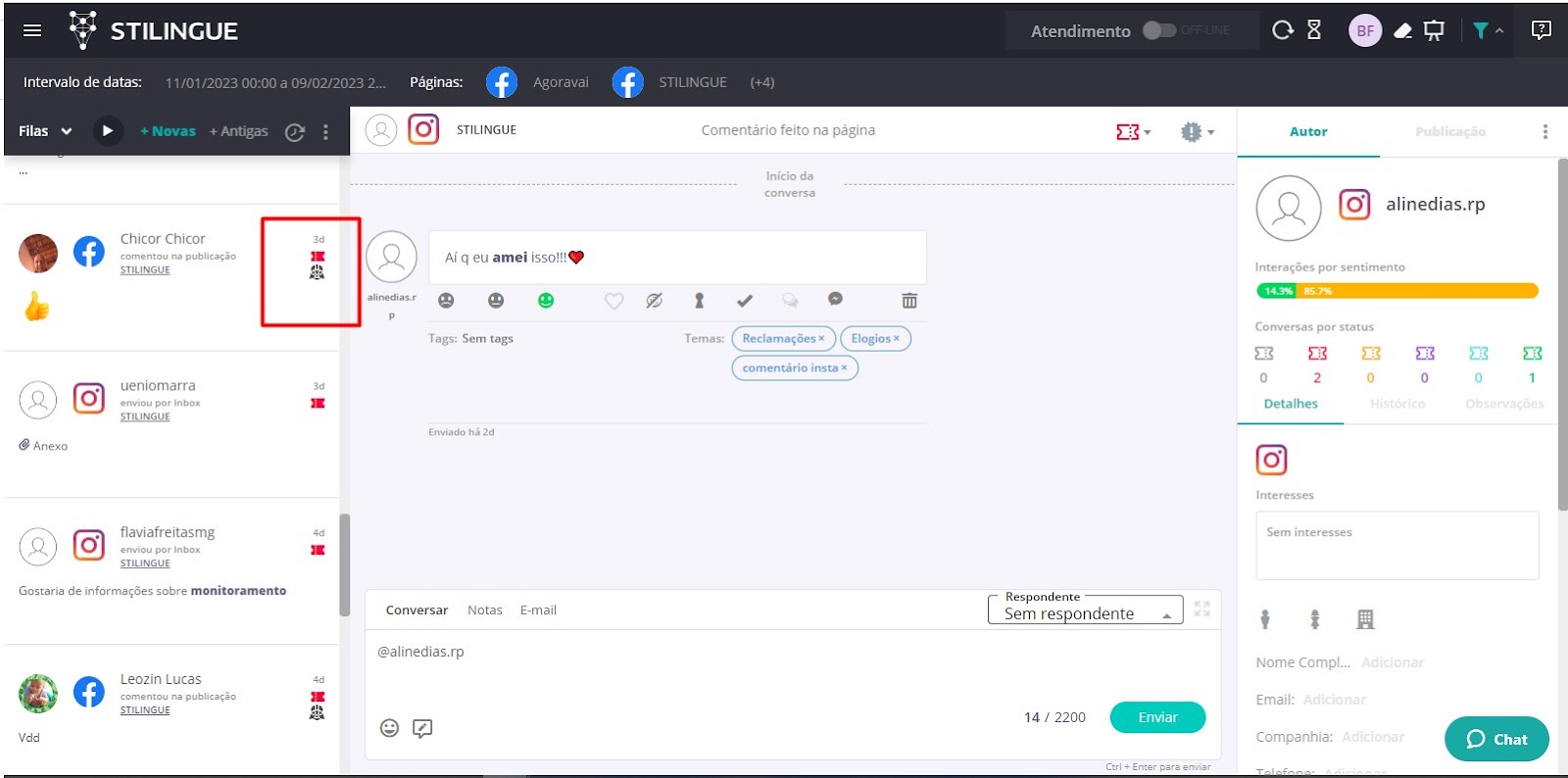
Task: Click the eraser icon in header
Action: click(x=1402, y=31)
